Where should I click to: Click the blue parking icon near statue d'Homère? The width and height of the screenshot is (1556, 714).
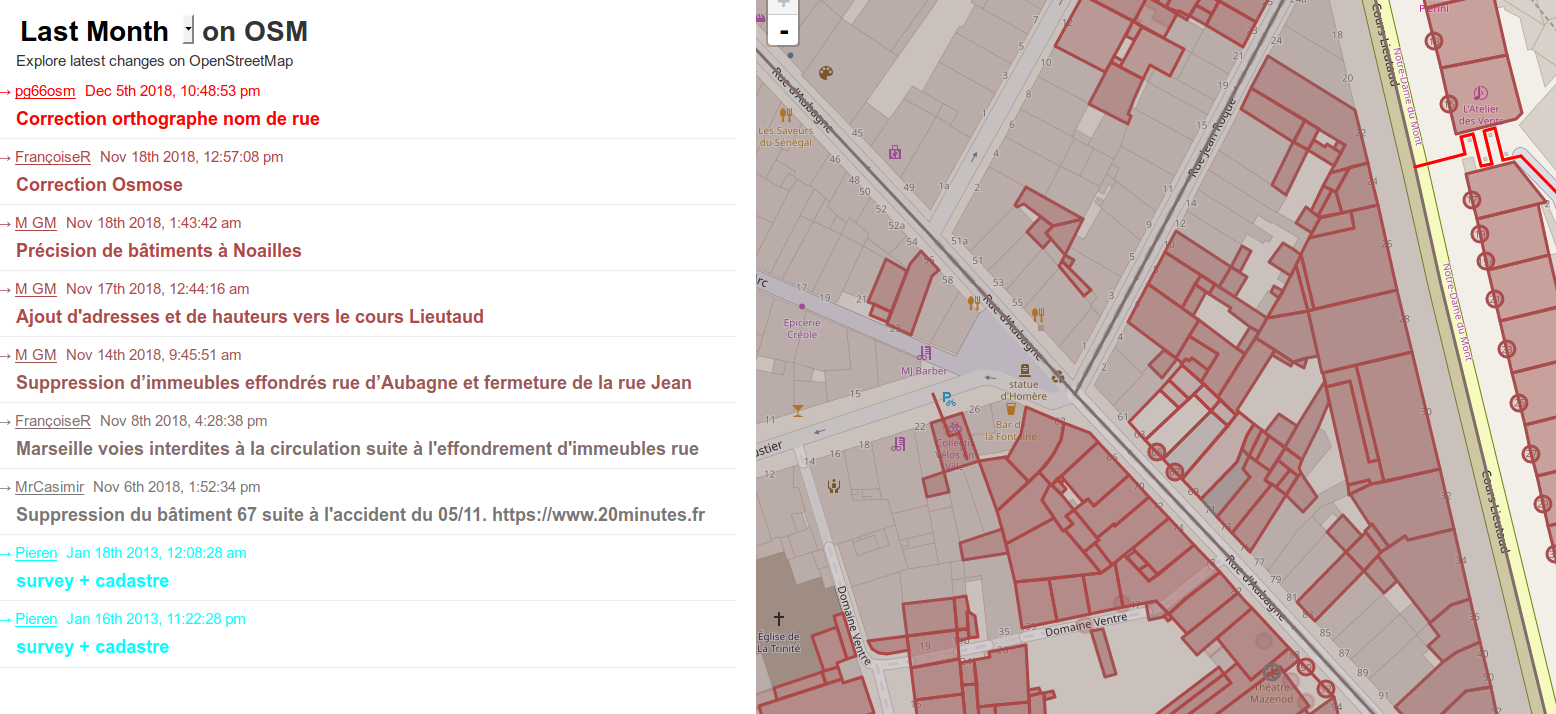[947, 398]
